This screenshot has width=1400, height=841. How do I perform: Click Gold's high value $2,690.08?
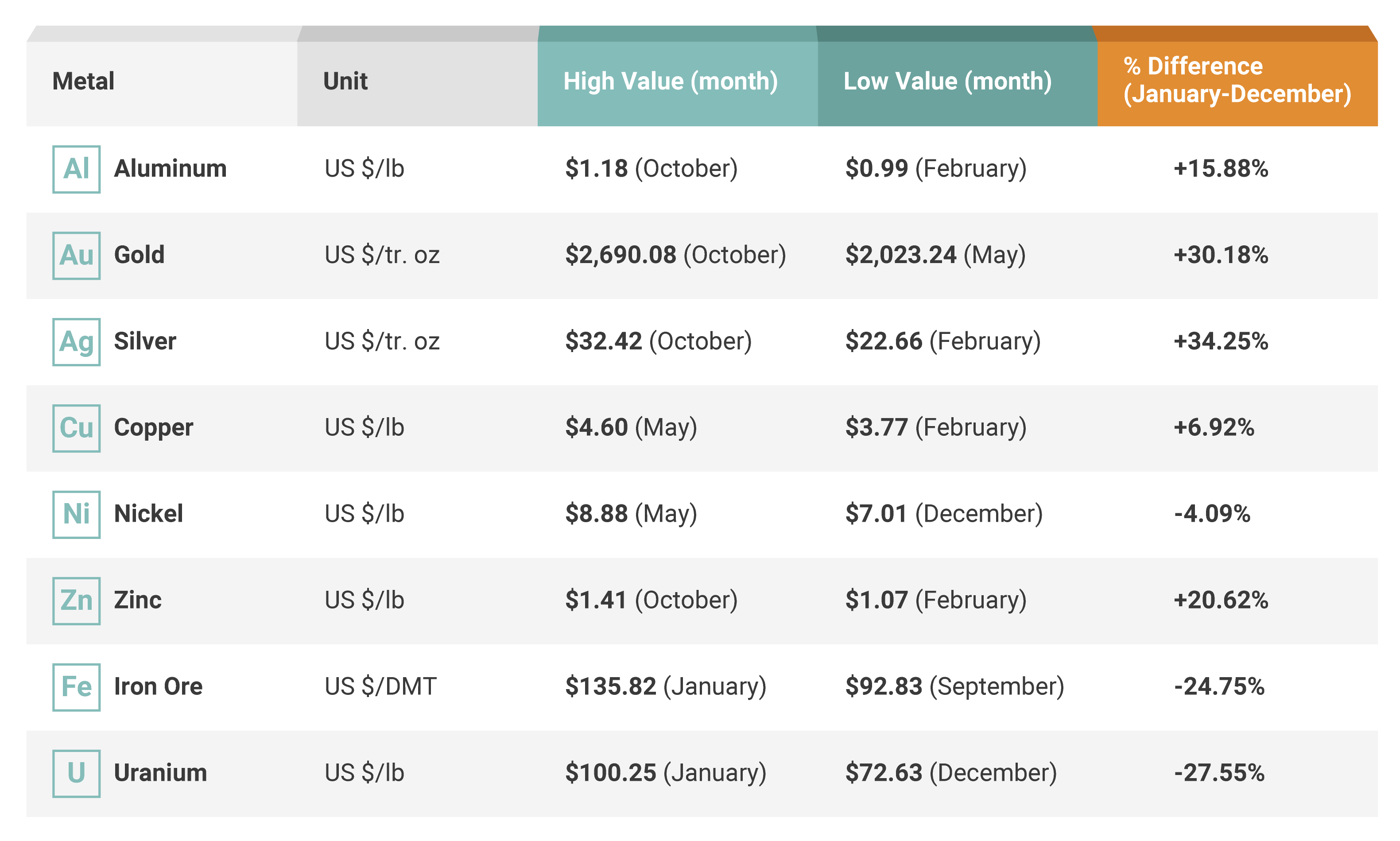[x=620, y=255]
